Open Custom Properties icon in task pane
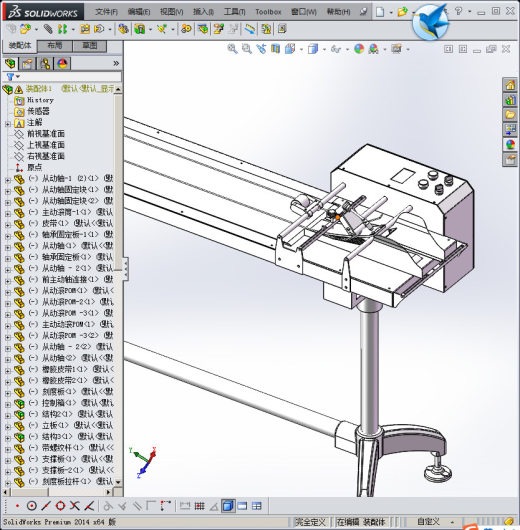This screenshot has height=530, width=520. pyautogui.click(x=510, y=159)
